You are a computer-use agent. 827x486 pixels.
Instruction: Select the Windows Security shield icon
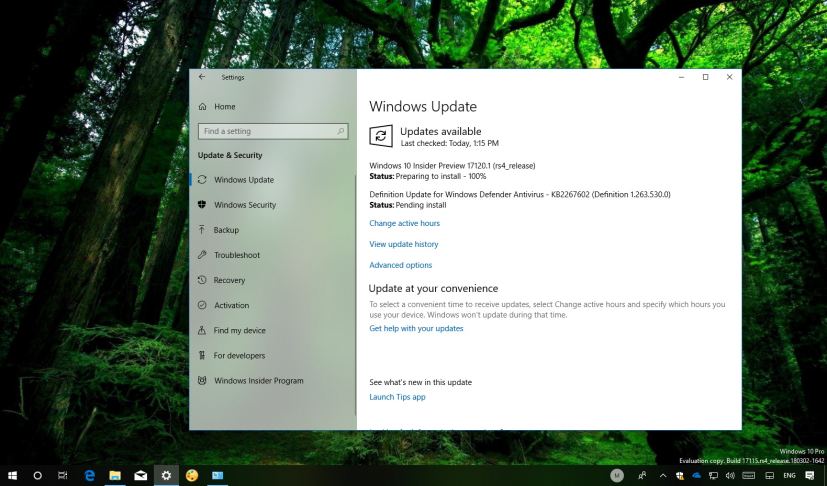[x=202, y=204]
